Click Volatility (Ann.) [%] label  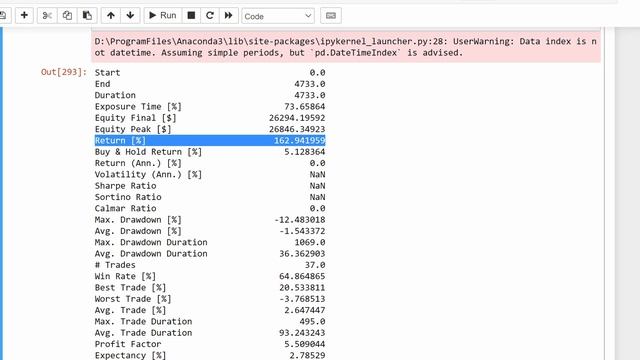pos(148,174)
